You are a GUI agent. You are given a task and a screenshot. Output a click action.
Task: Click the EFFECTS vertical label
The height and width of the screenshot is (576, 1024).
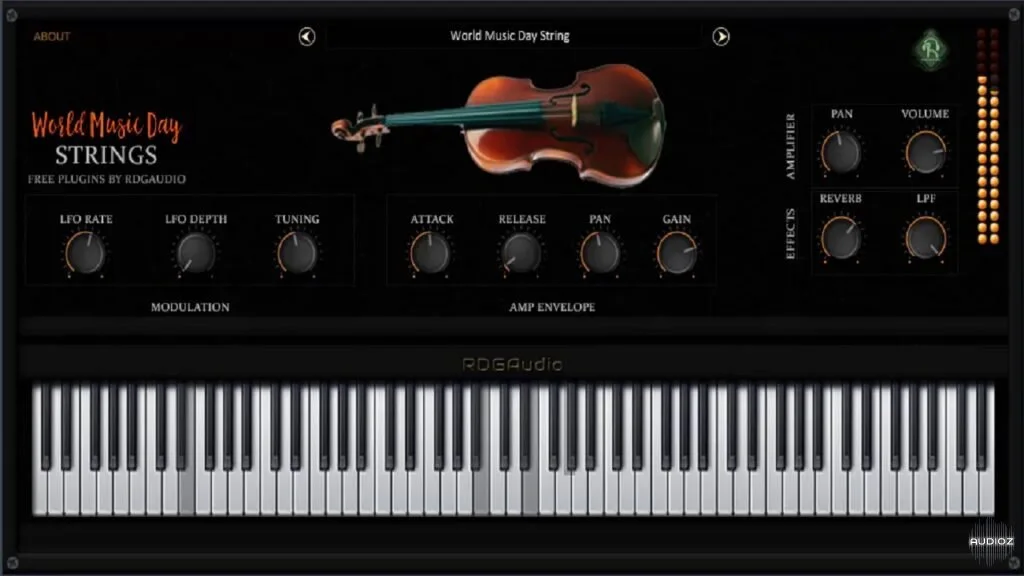tap(791, 234)
